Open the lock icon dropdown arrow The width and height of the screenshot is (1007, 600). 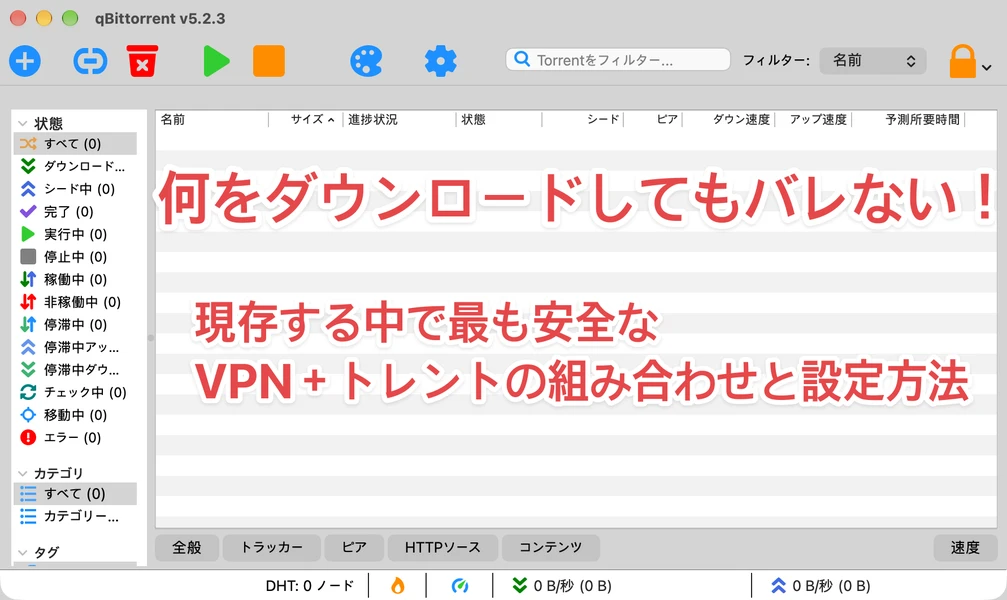(x=987, y=67)
